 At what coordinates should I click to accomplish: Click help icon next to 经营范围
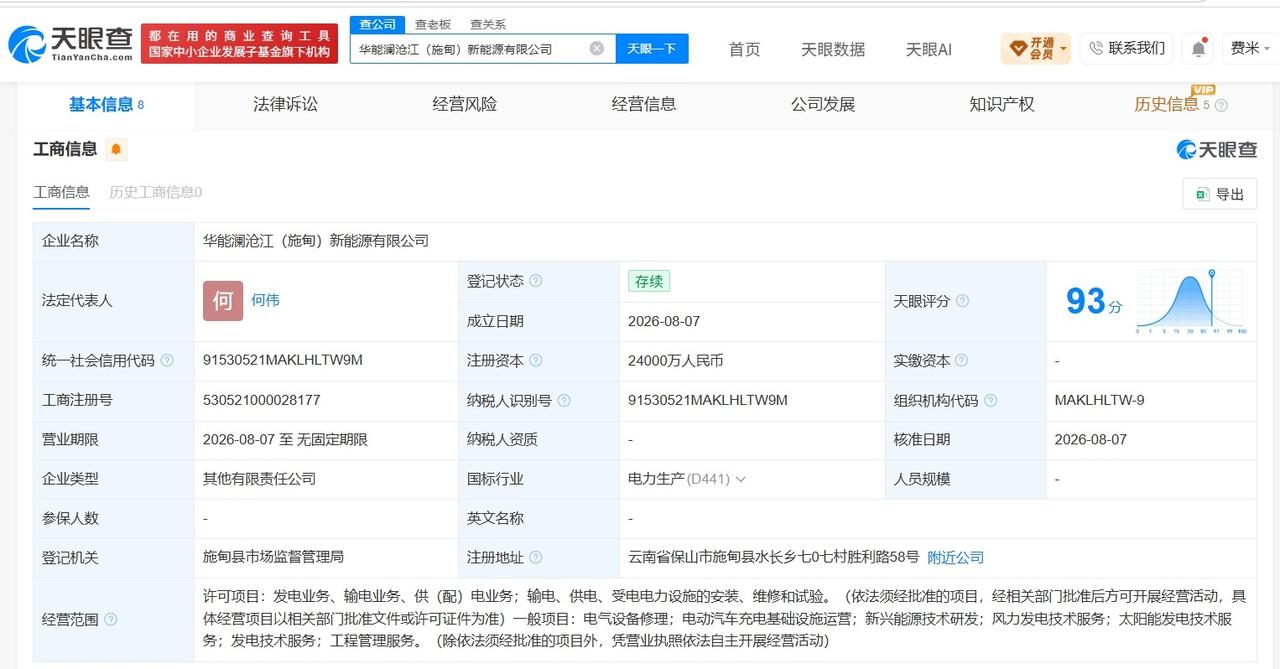click(111, 620)
